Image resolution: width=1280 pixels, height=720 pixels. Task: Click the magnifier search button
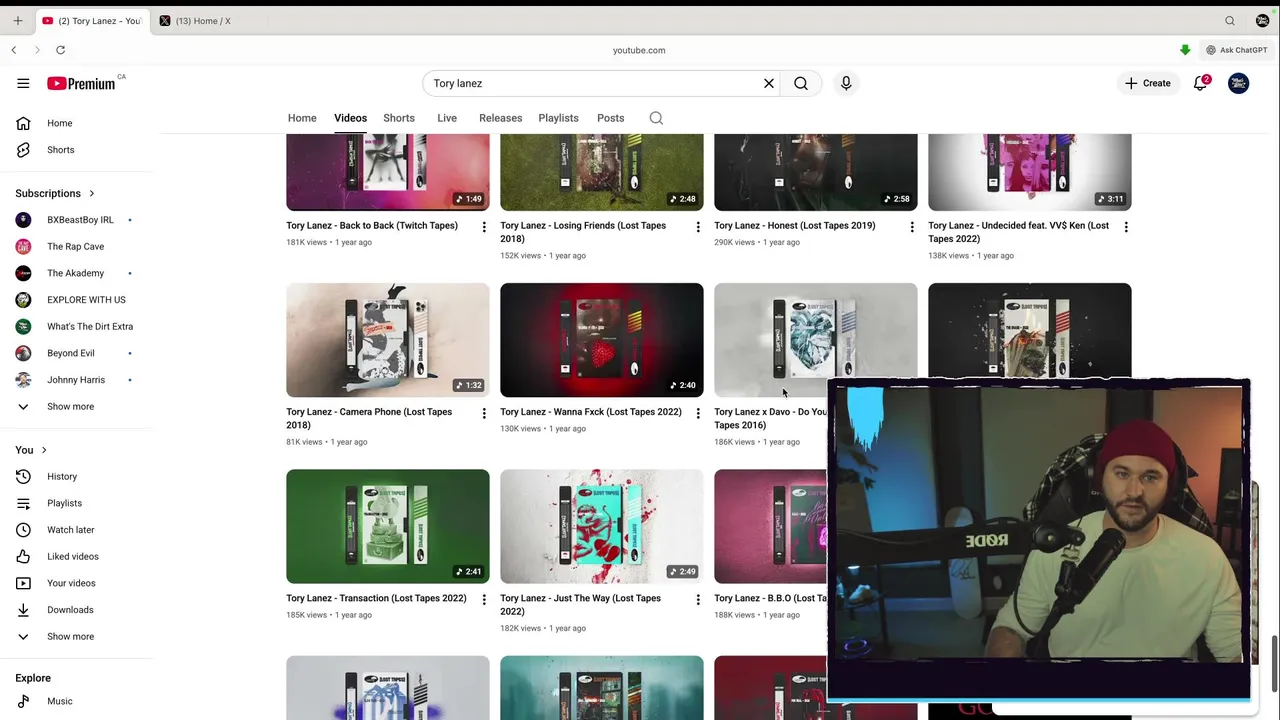pyautogui.click(x=801, y=83)
